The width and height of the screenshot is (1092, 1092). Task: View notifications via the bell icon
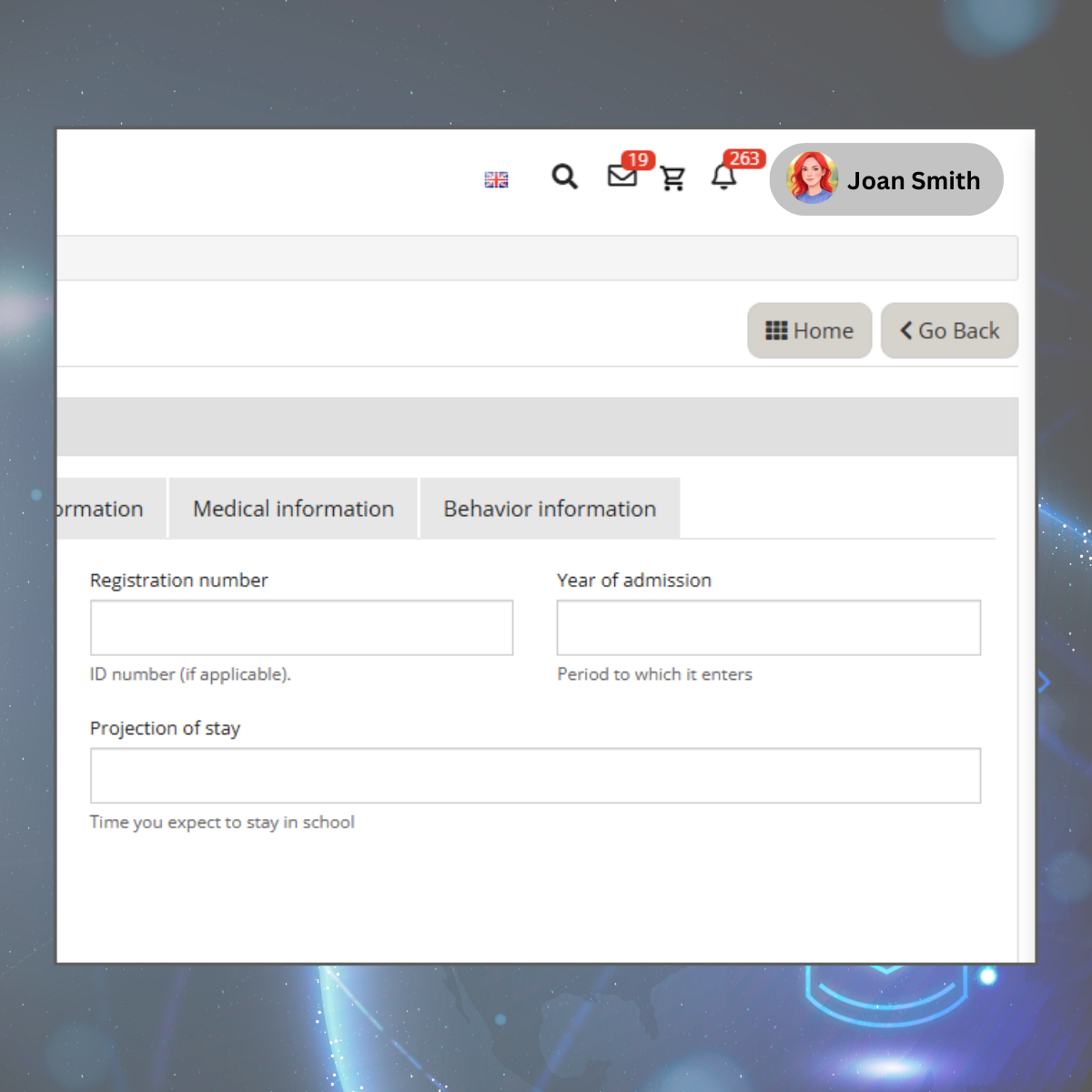point(723,177)
